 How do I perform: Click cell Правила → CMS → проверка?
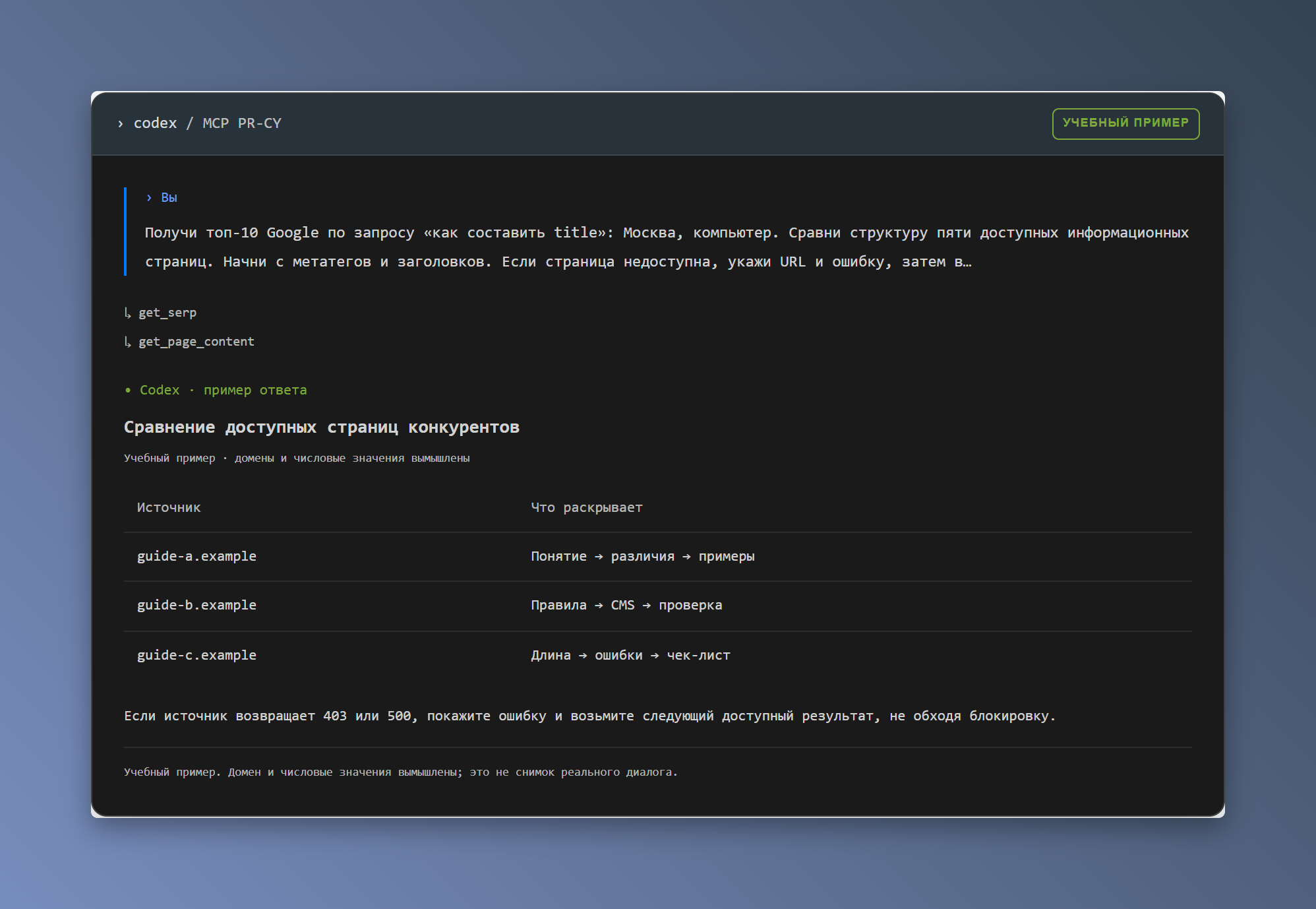(626, 605)
